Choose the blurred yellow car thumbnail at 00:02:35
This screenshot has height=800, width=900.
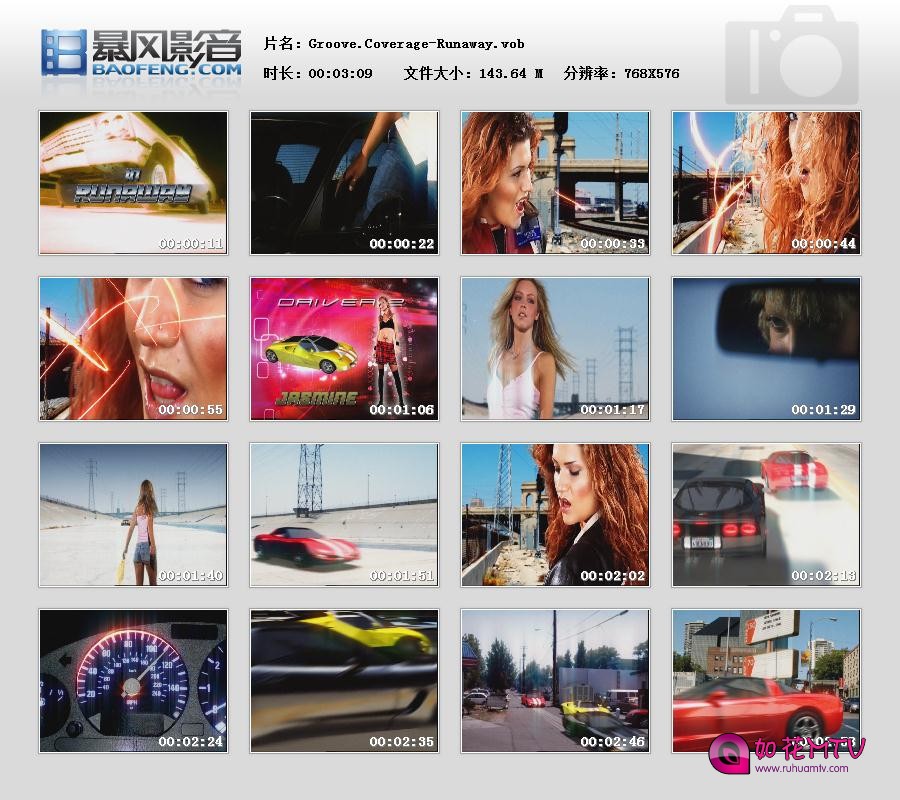pyautogui.click(x=344, y=681)
